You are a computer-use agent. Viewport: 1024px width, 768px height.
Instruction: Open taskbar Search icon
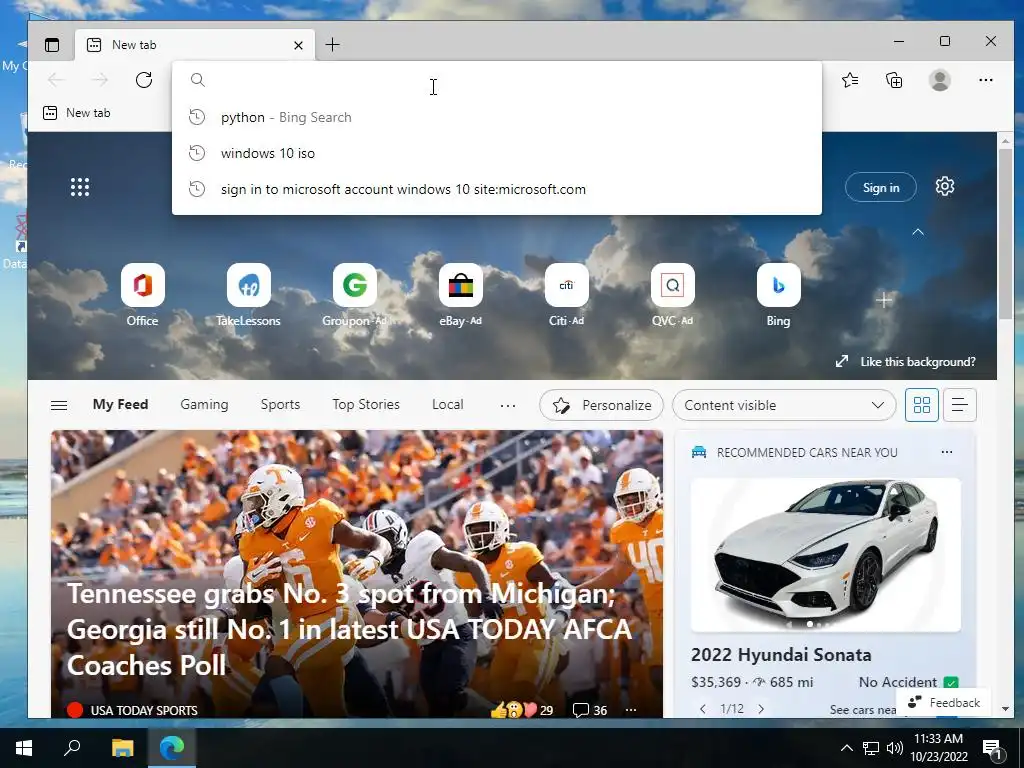[x=72, y=748]
